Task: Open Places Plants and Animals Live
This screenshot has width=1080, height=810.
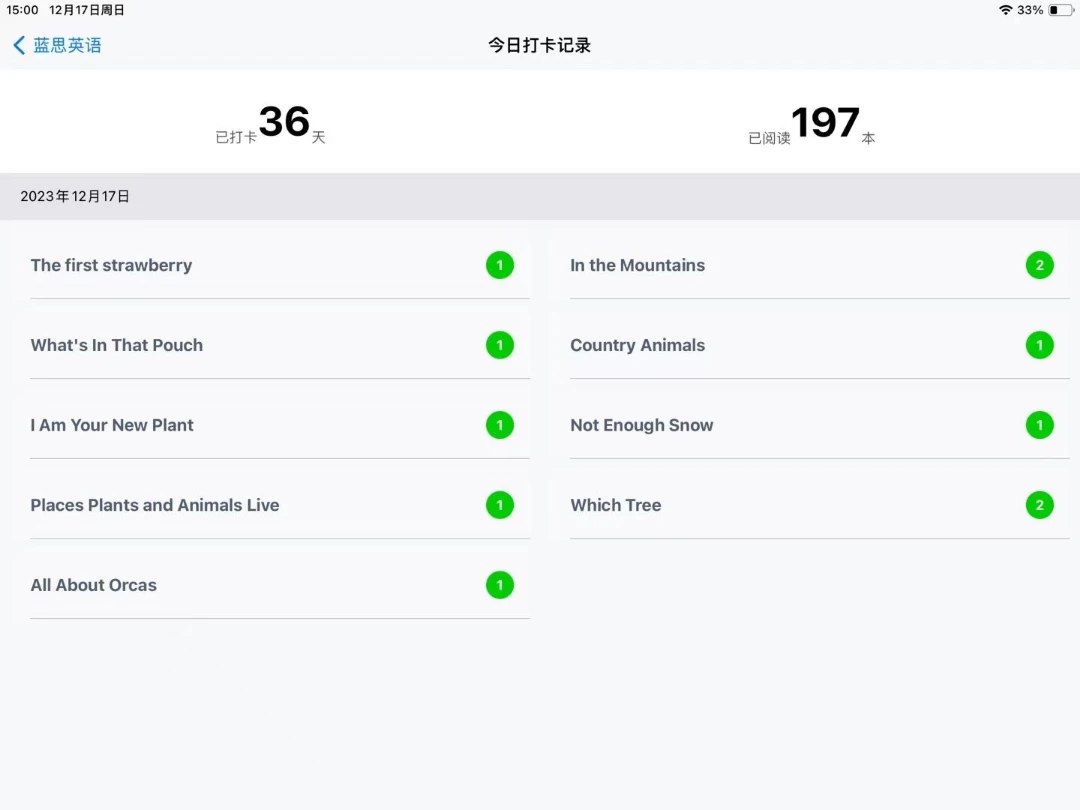Action: (155, 505)
